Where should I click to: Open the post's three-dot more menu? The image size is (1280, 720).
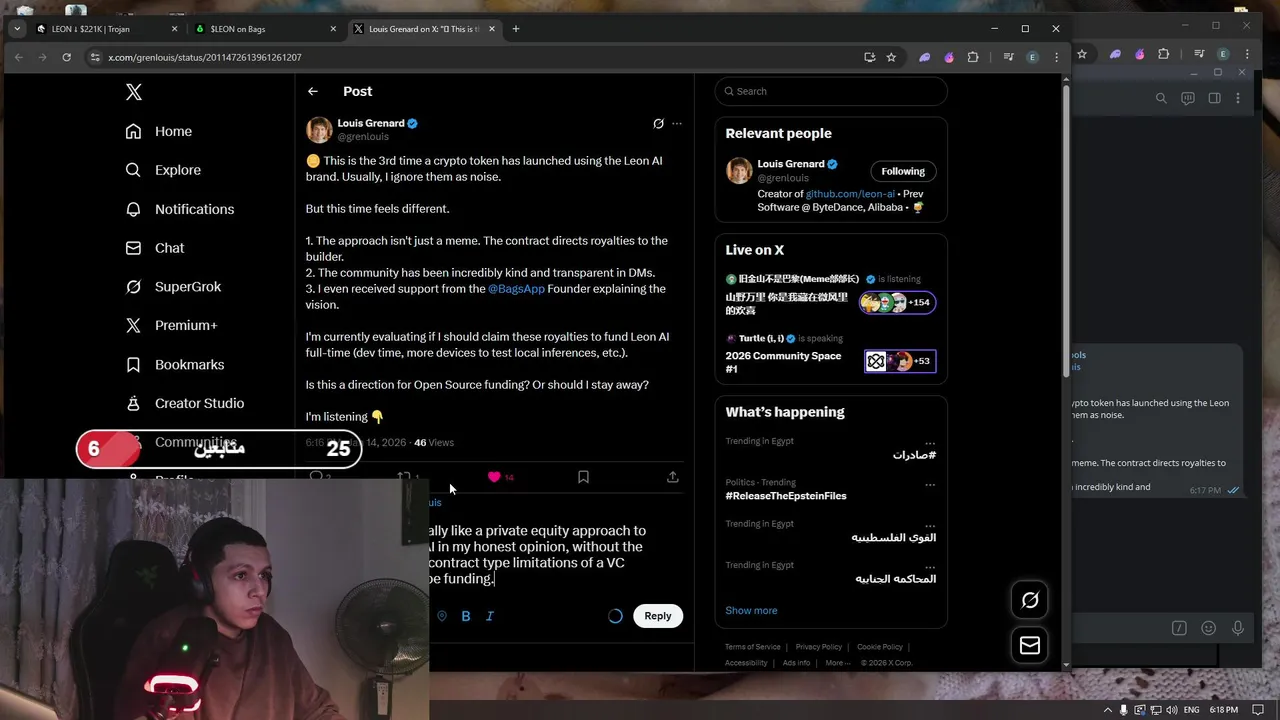coord(677,124)
